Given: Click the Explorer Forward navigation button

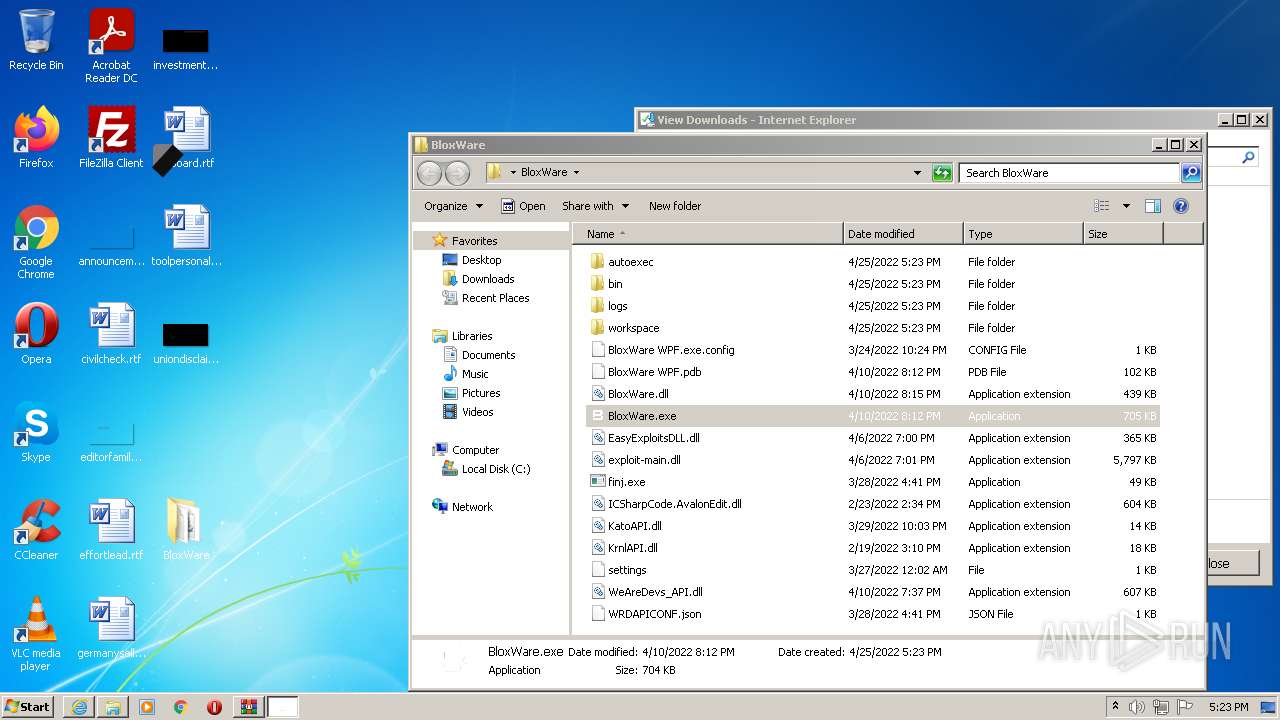Looking at the screenshot, I should [457, 173].
